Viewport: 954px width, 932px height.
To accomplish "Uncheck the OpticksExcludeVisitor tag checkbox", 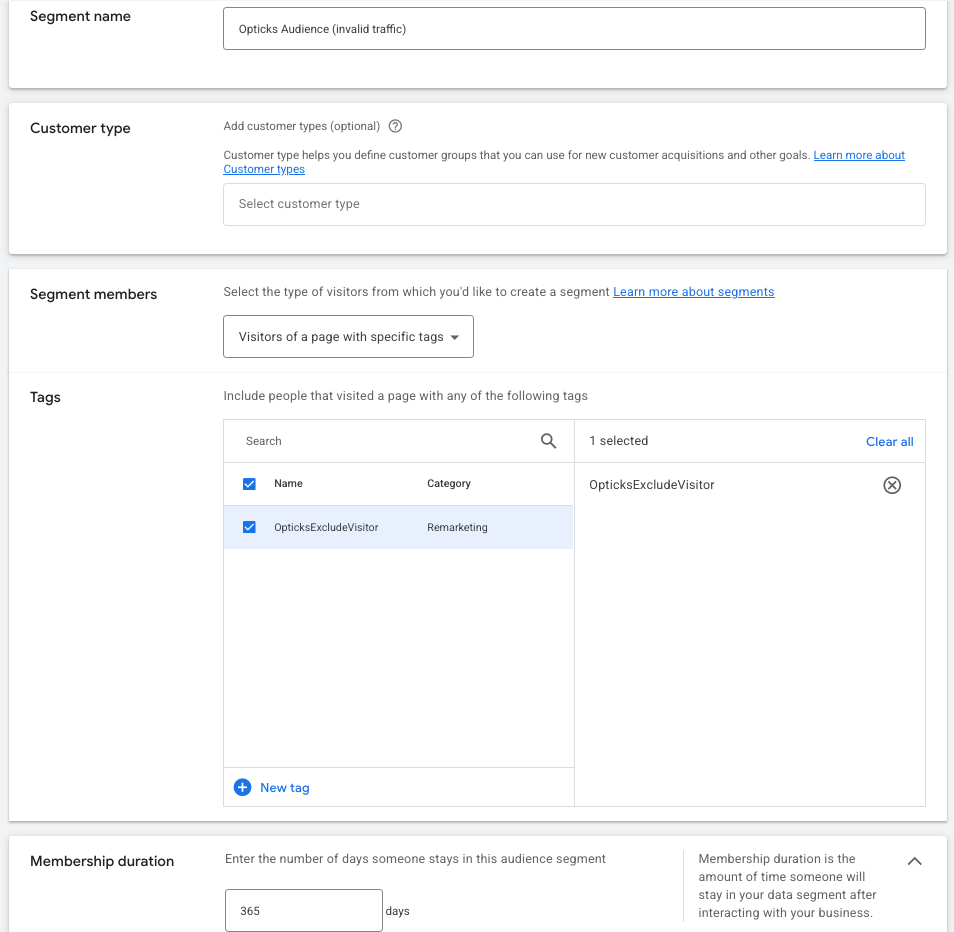I will (250, 527).
